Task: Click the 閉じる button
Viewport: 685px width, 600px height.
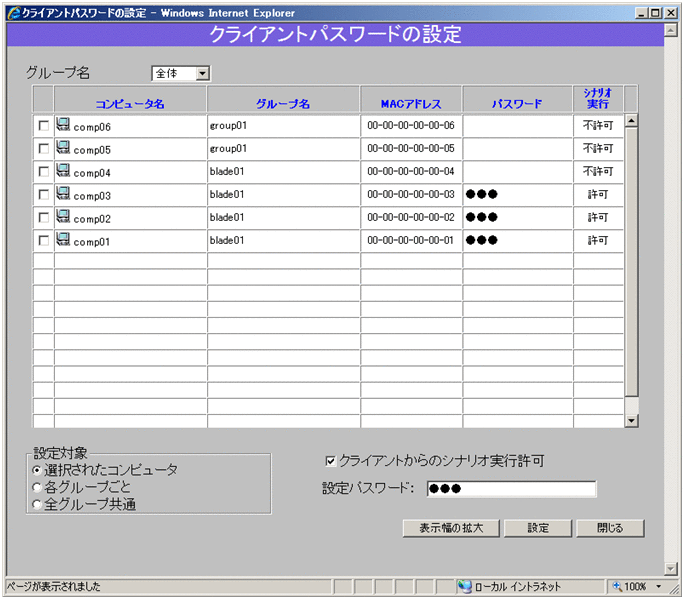Action: click(610, 528)
